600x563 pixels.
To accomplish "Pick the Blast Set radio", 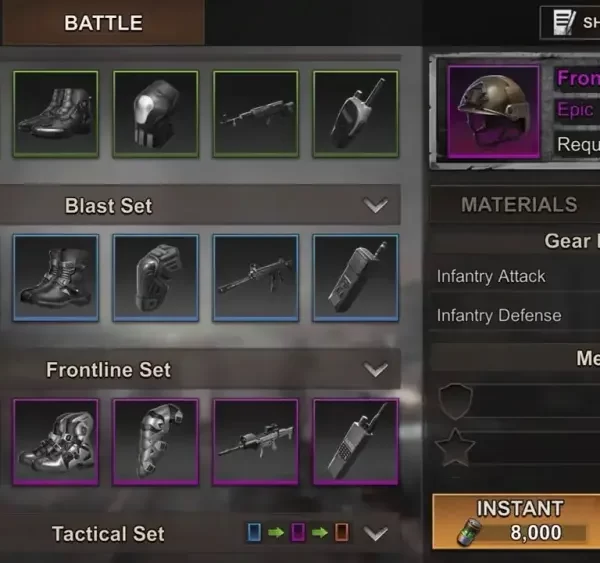I will [355, 278].
